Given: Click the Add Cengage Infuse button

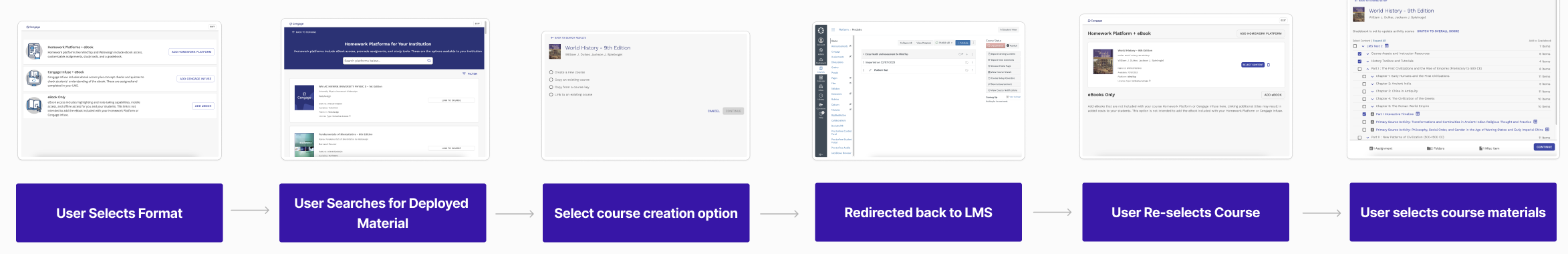Looking at the screenshot, I should [x=195, y=78].
